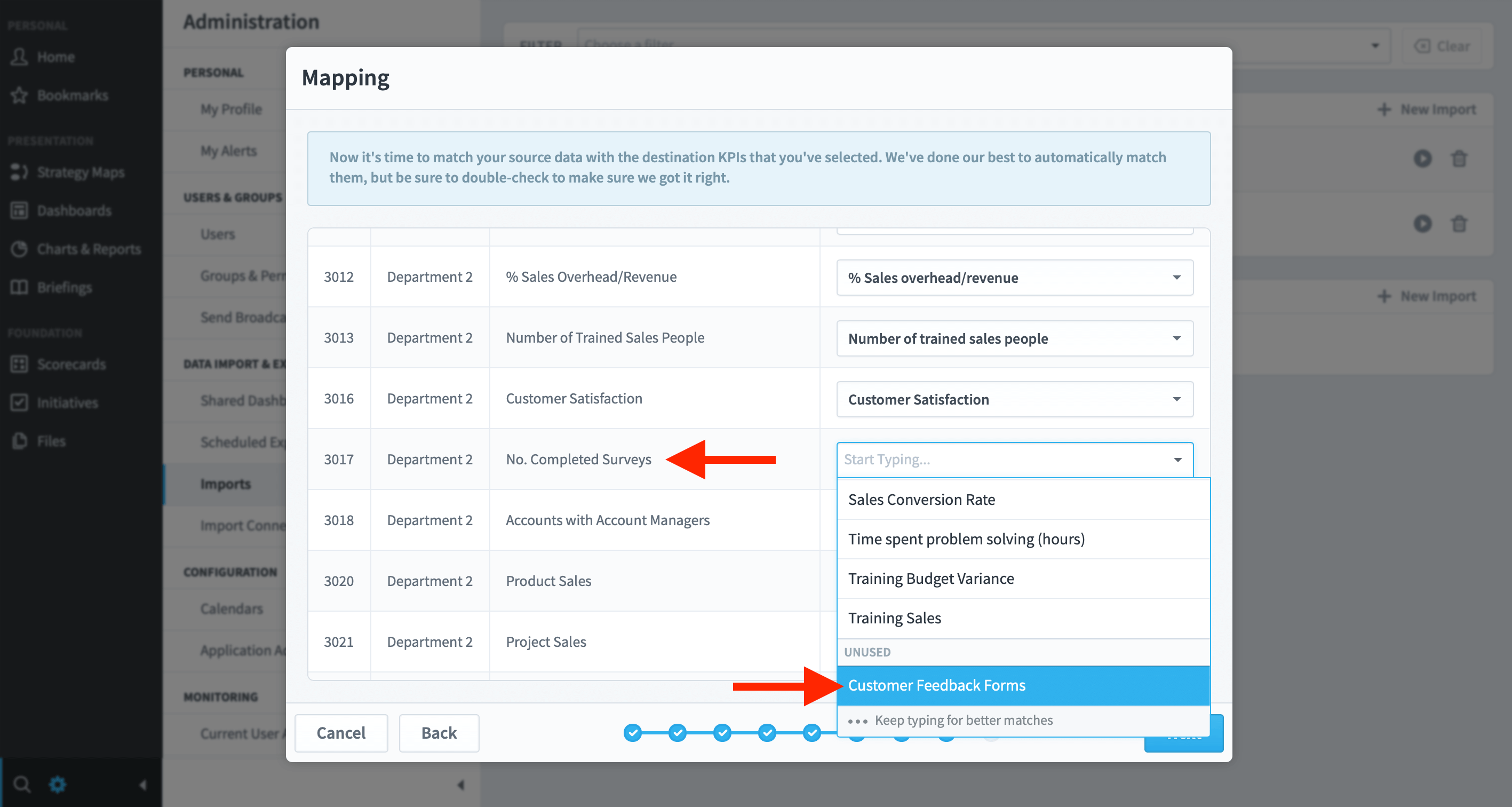Run the lower import with play icon

tap(1422, 224)
